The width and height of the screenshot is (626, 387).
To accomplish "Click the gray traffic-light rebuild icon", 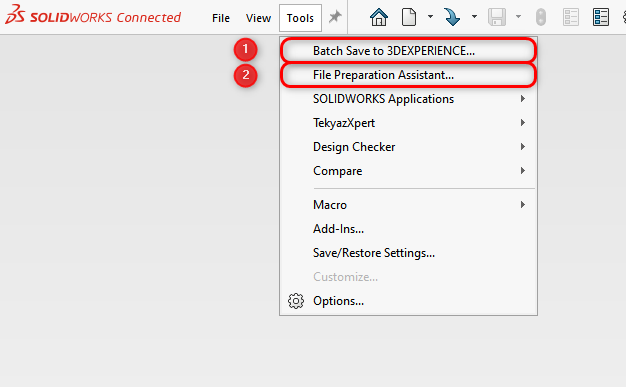I will (541, 17).
